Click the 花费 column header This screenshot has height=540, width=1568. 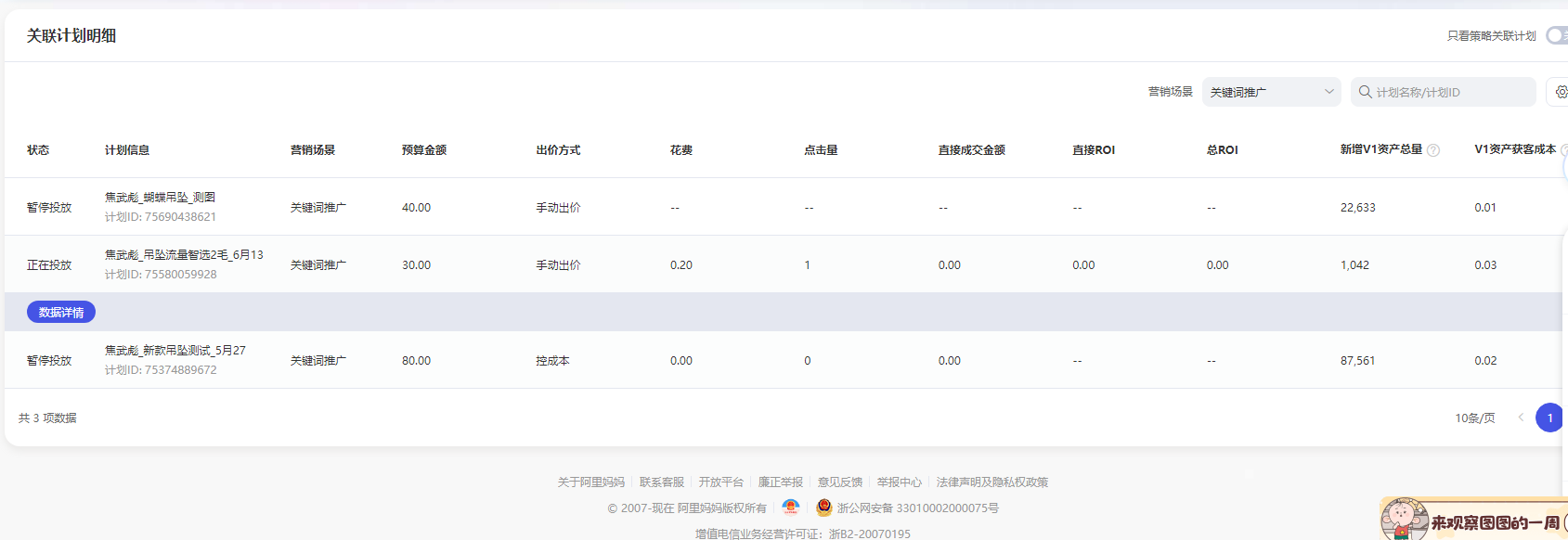(x=680, y=150)
